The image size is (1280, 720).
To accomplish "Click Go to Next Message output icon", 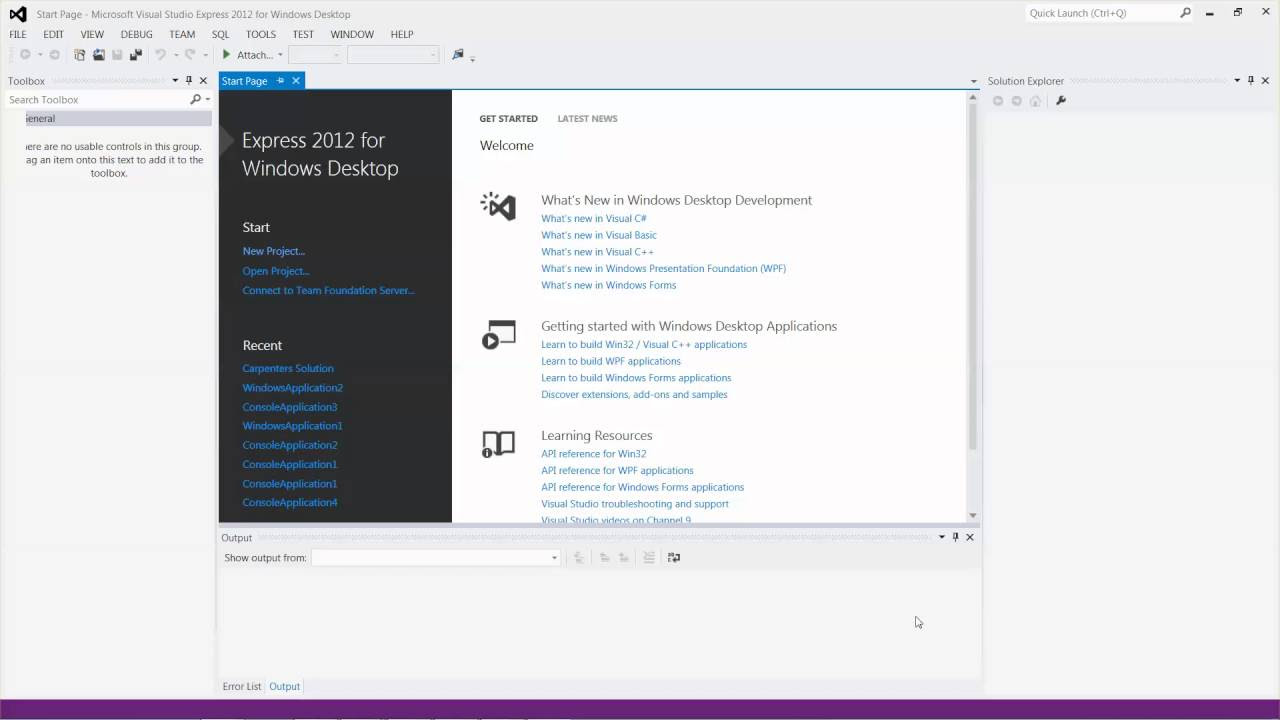I will click(623, 558).
